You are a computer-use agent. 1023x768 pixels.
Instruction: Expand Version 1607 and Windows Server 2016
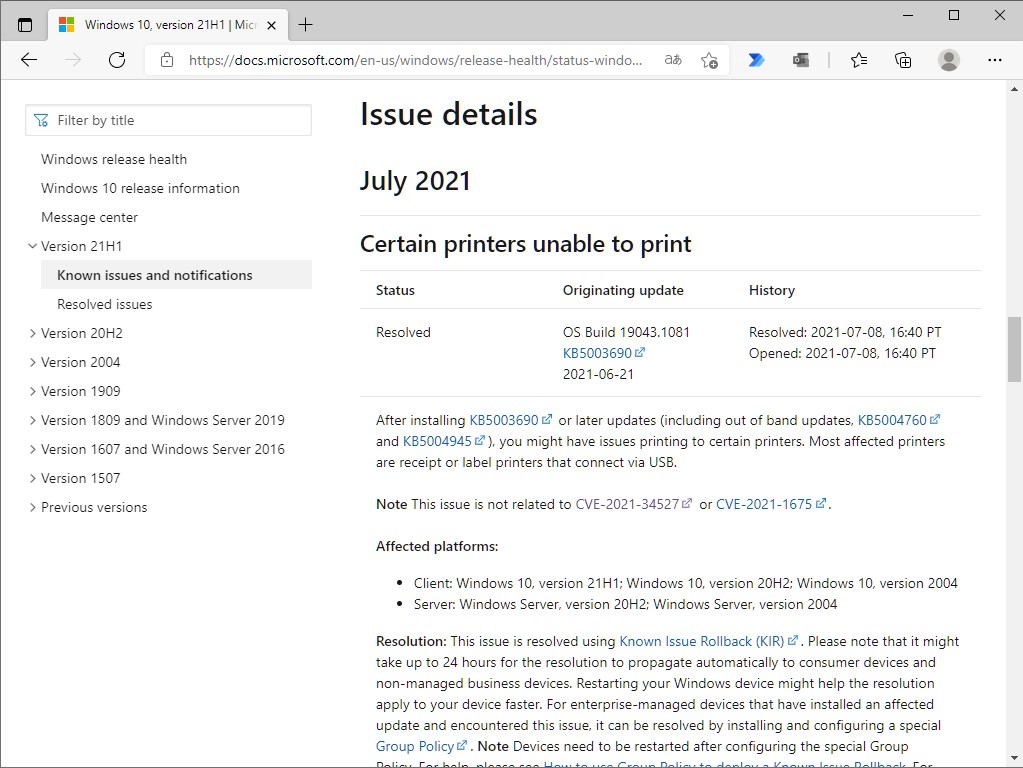pyautogui.click(x=32, y=449)
